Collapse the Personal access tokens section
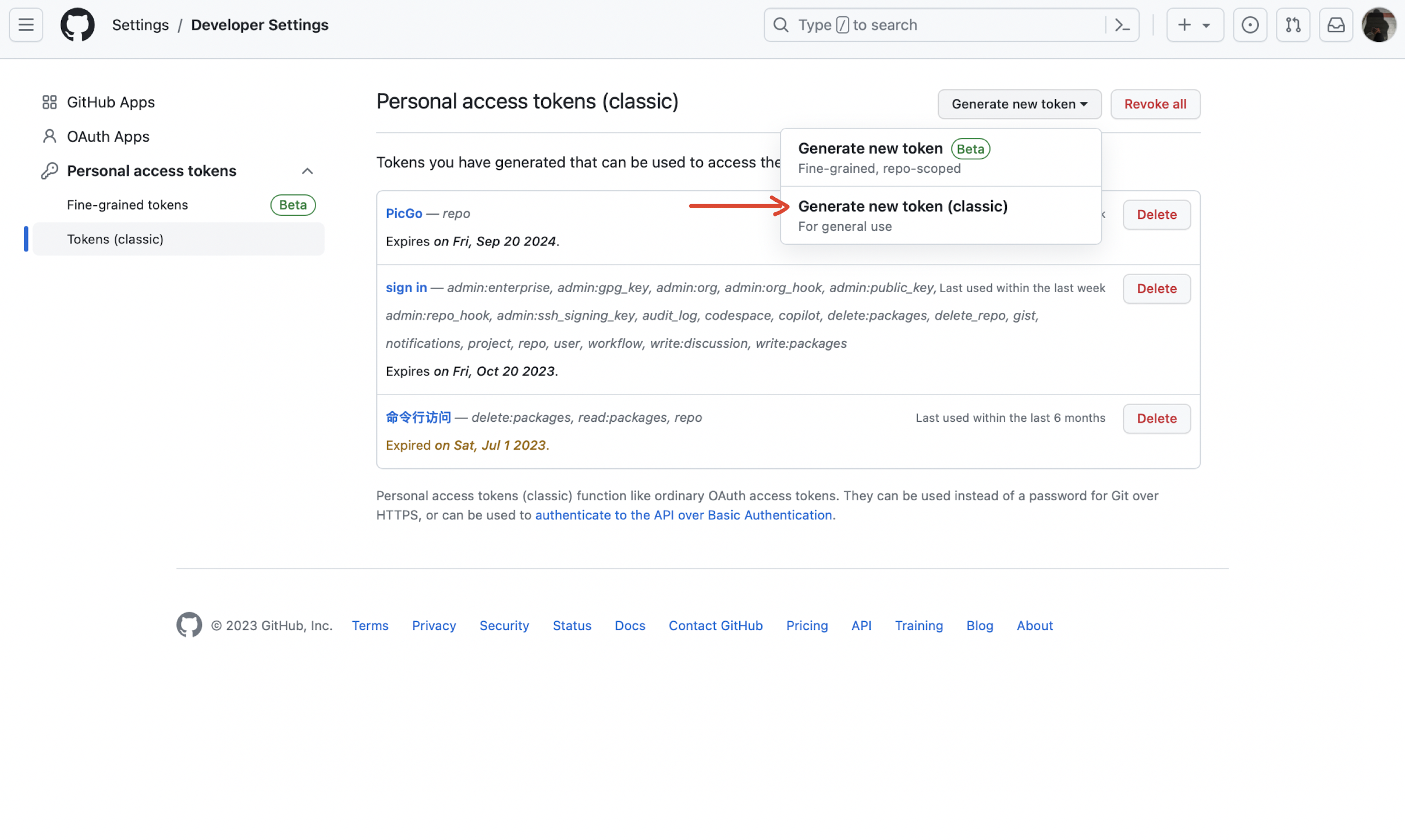This screenshot has width=1405, height=840. (x=307, y=171)
